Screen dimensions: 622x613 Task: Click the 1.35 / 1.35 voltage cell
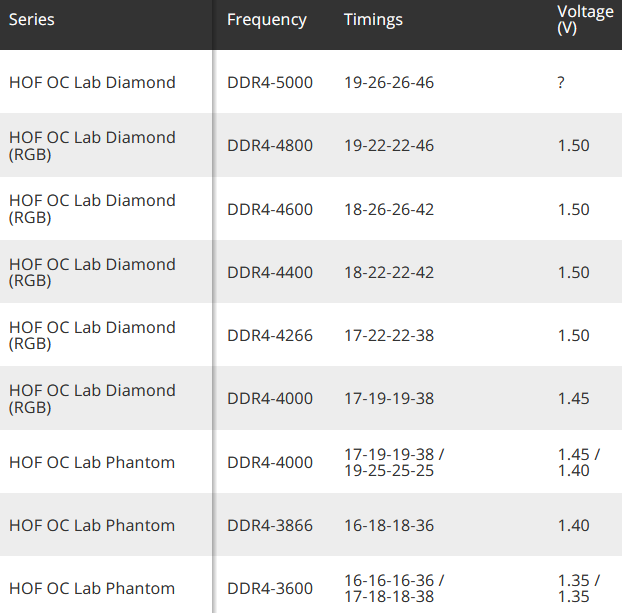[578, 588]
